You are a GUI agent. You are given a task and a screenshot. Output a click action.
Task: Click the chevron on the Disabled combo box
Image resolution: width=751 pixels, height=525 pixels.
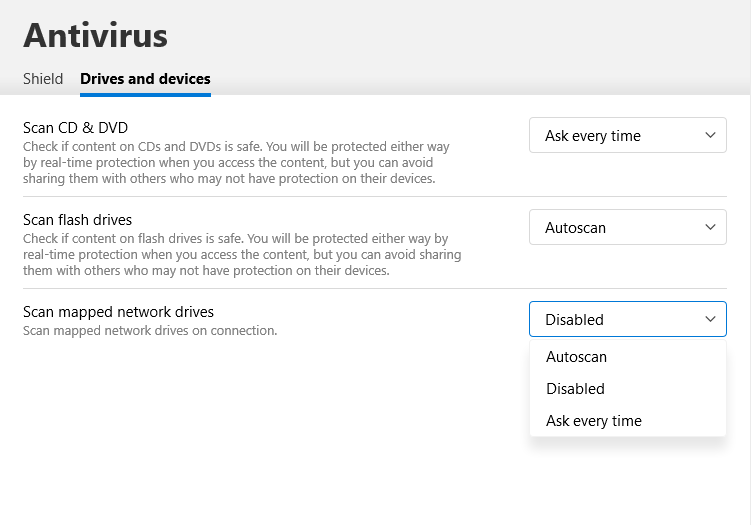click(710, 319)
